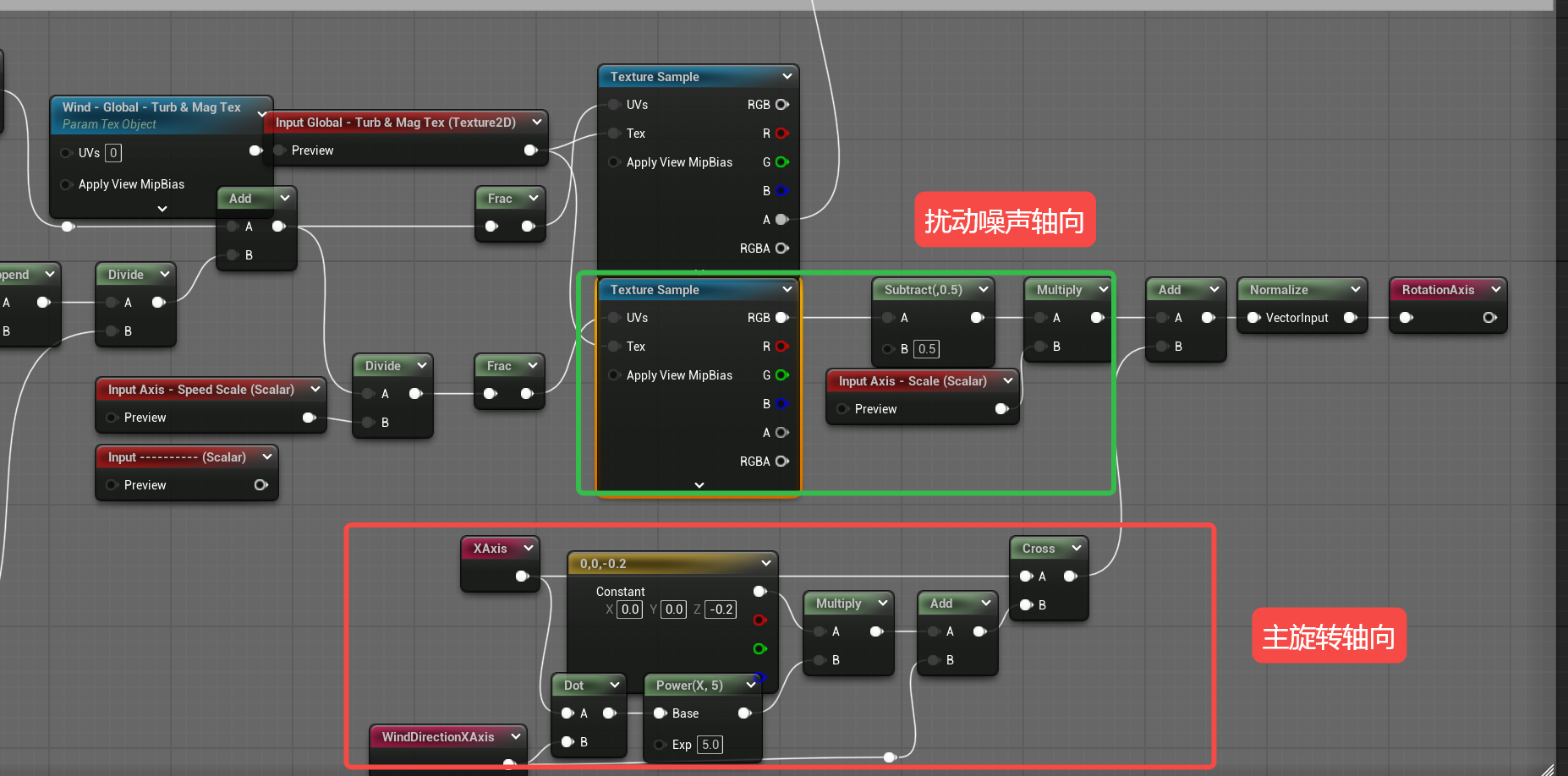Click the chevron on the 0,0,-0.2 constant node
The width and height of the screenshot is (1568, 776).
765,563
